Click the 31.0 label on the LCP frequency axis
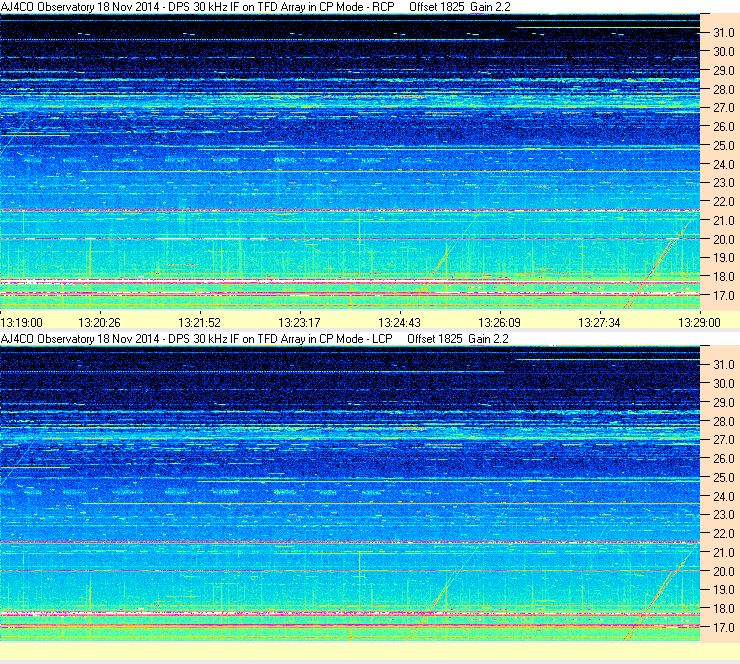740x664 pixels. pos(723,365)
